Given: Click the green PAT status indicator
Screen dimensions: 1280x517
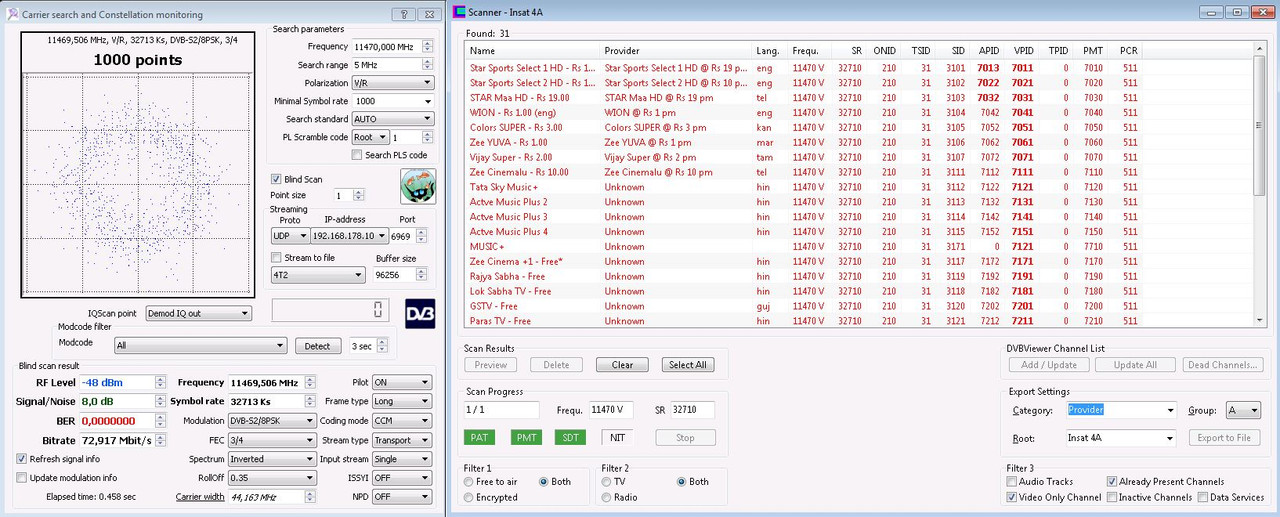Looking at the screenshot, I should [479, 437].
